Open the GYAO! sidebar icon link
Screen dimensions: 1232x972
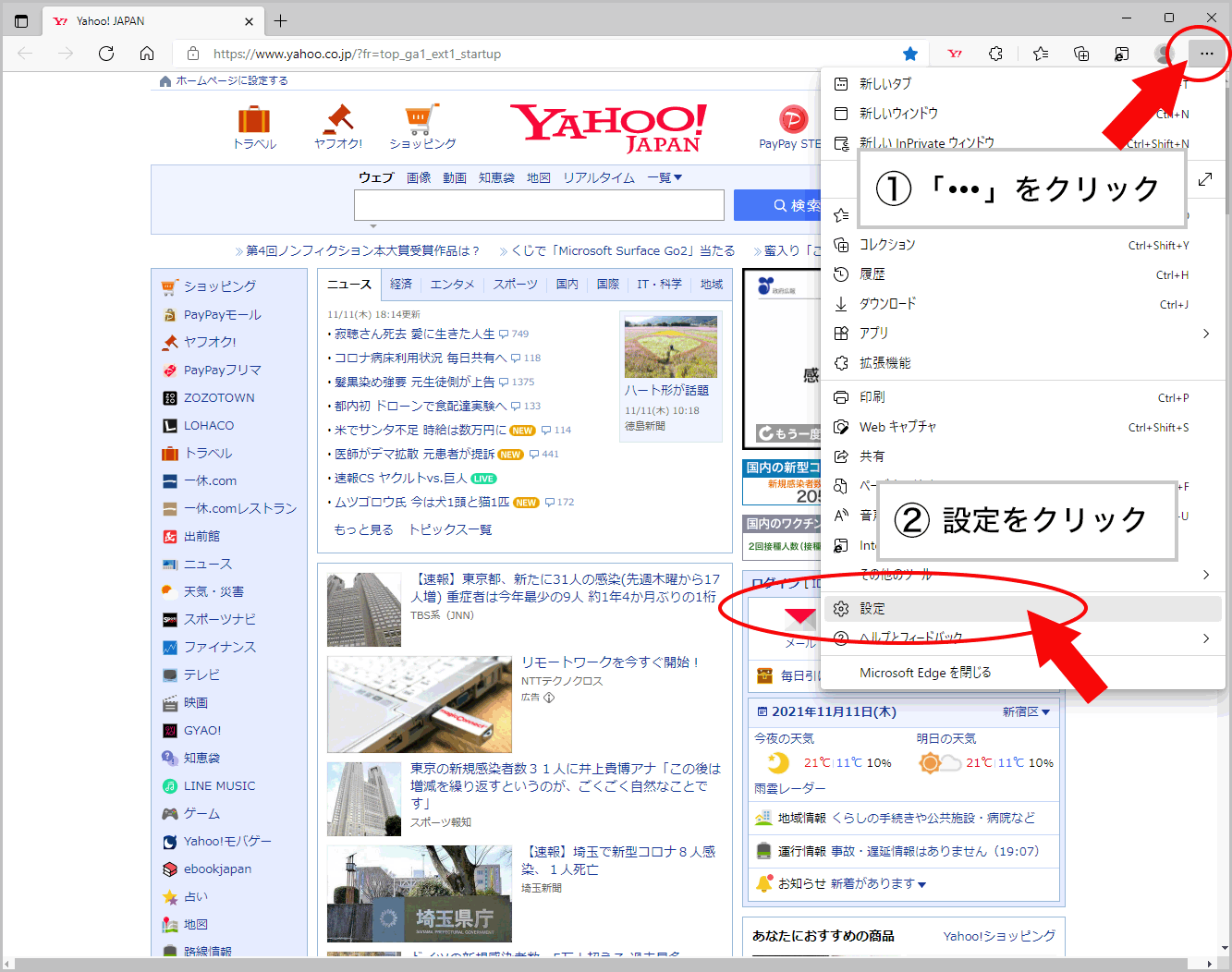coord(170,731)
